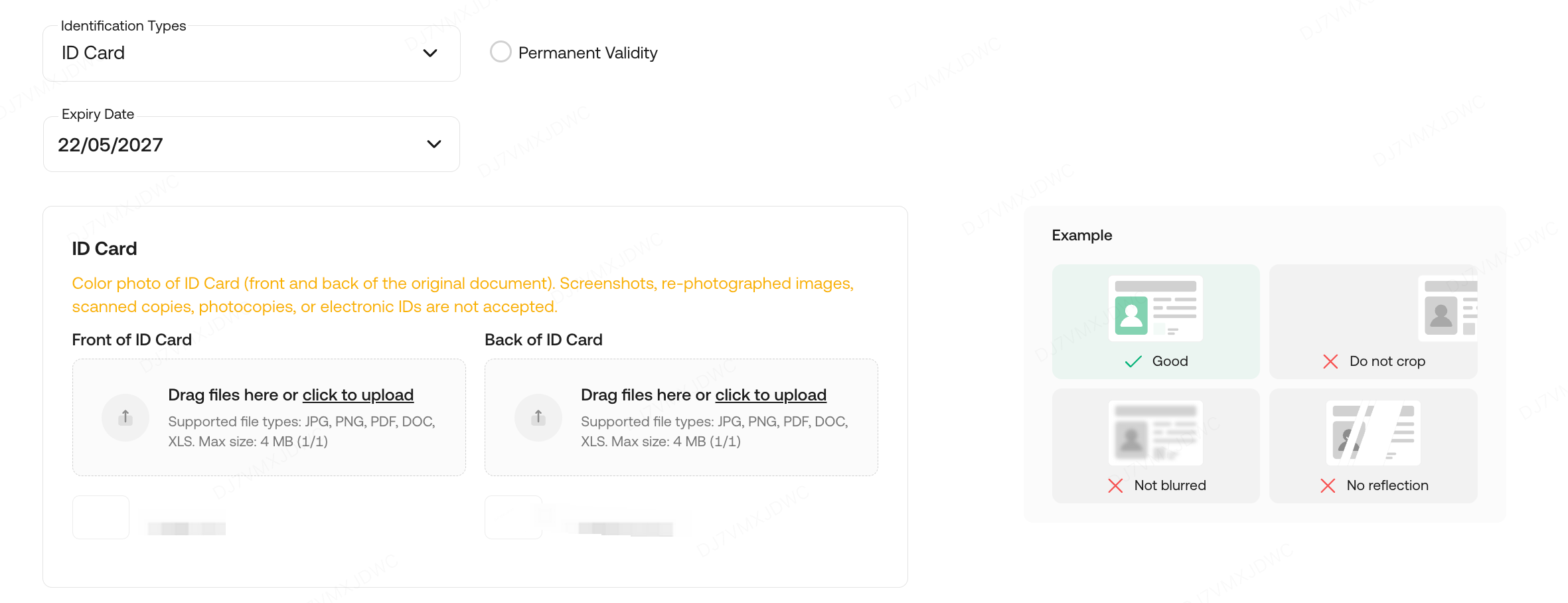
Task: Open the uploaded front ID thumbnail
Action: pos(101,517)
